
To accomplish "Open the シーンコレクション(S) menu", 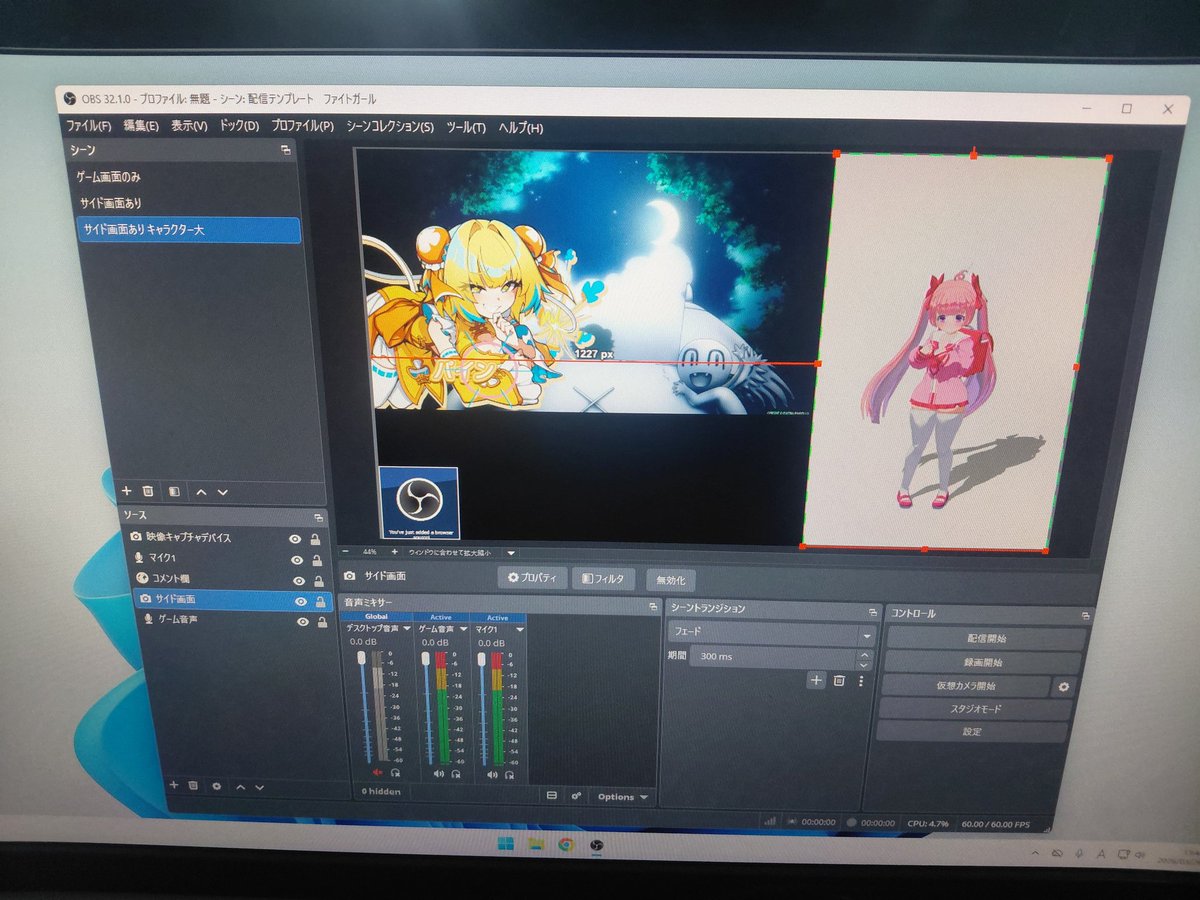I will click(x=389, y=128).
